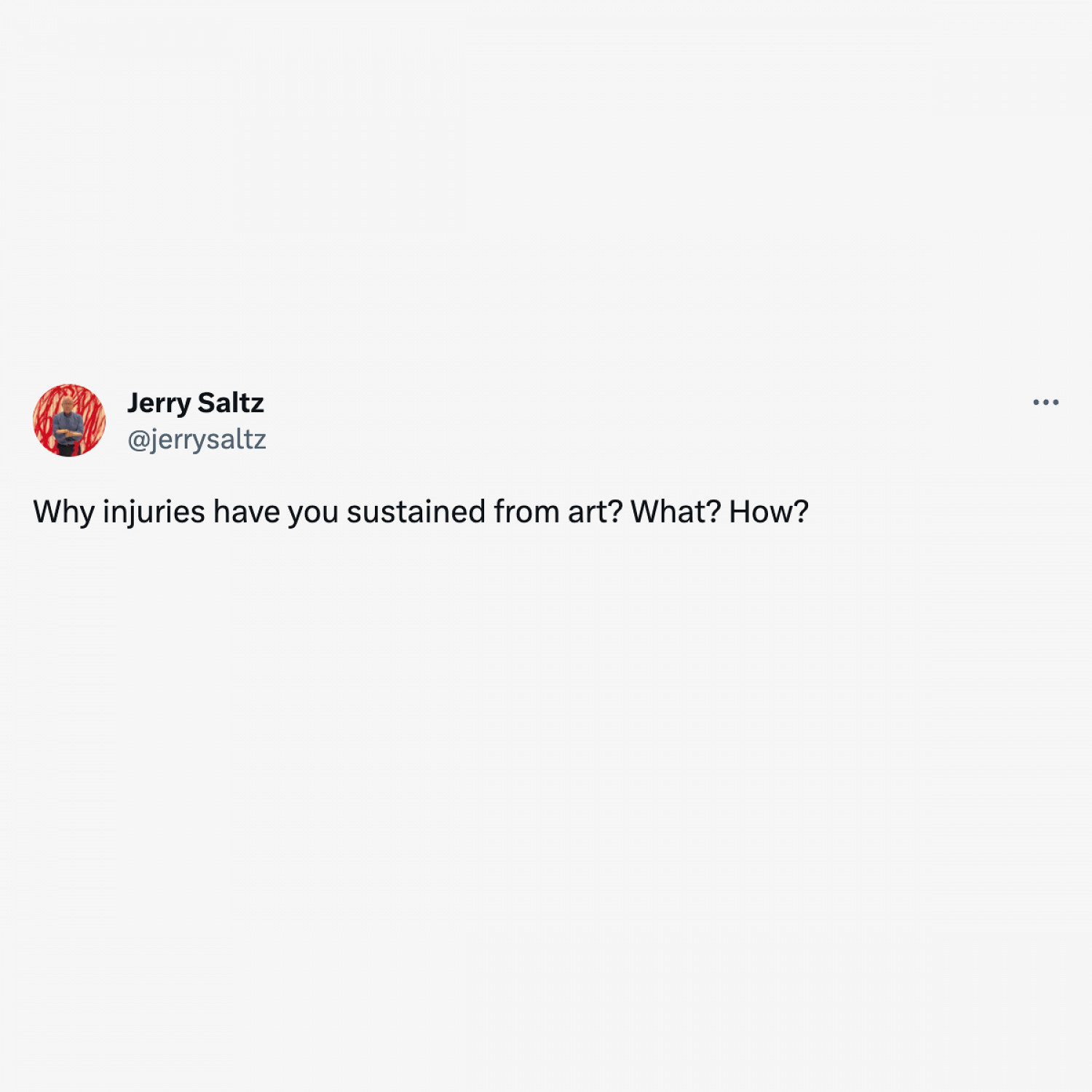This screenshot has height=1092, width=1092.
Task: Click the tweet text about art injuries
Action: (420, 512)
